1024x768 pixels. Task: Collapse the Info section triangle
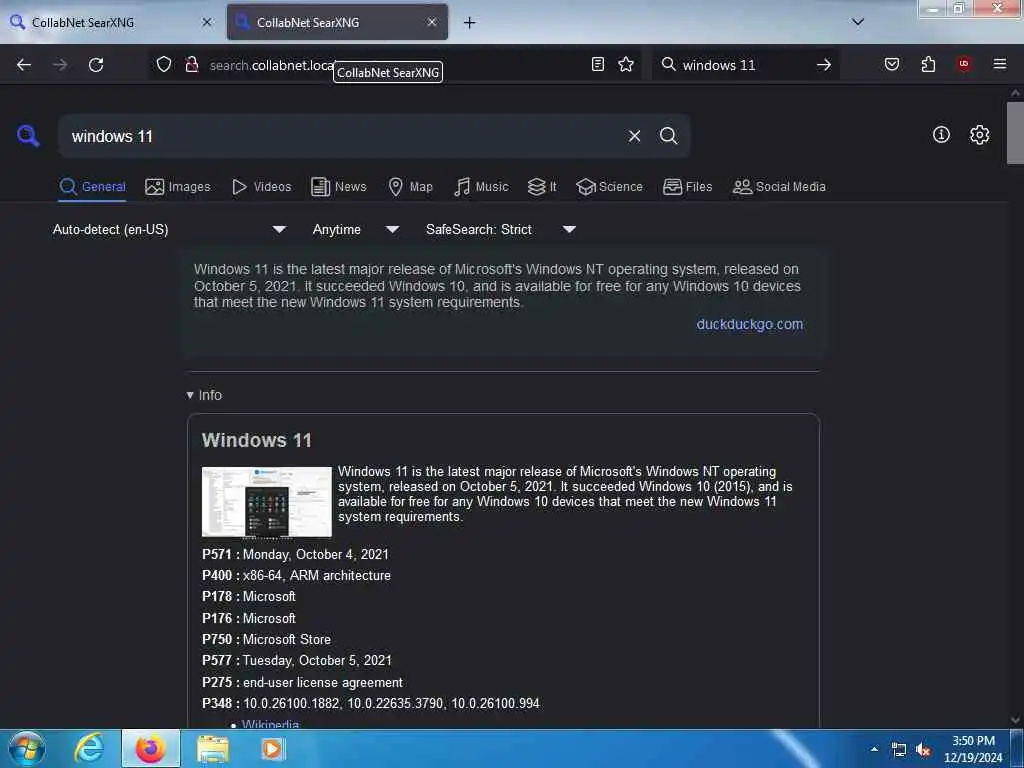[x=190, y=395]
